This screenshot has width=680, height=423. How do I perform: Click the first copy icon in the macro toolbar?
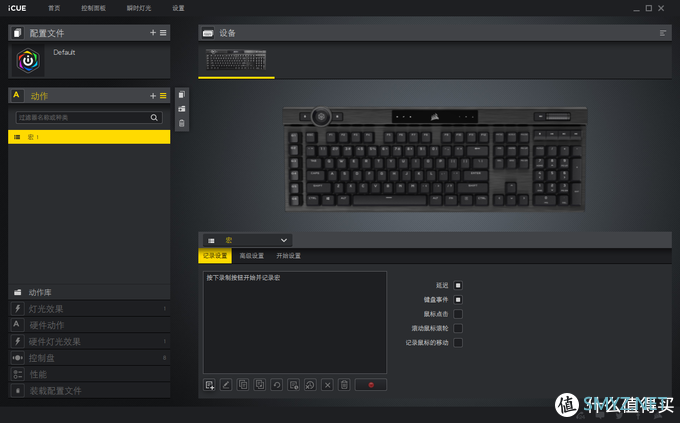tap(243, 385)
